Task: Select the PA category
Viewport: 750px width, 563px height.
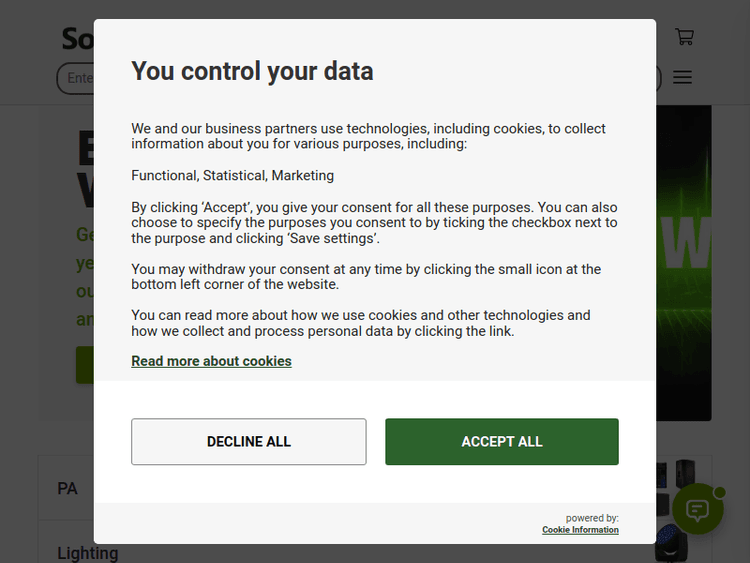Action: [x=67, y=489]
